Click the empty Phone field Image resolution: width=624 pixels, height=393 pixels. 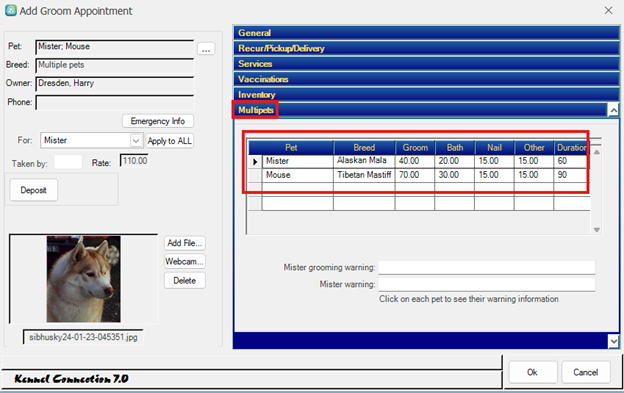pyautogui.click(x=115, y=102)
